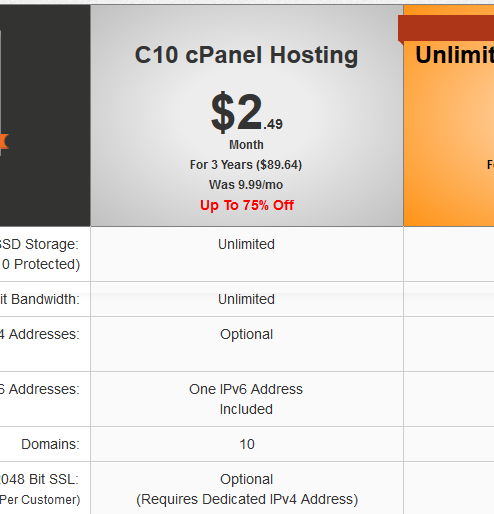Select the Up To 75% Off text

247,205
